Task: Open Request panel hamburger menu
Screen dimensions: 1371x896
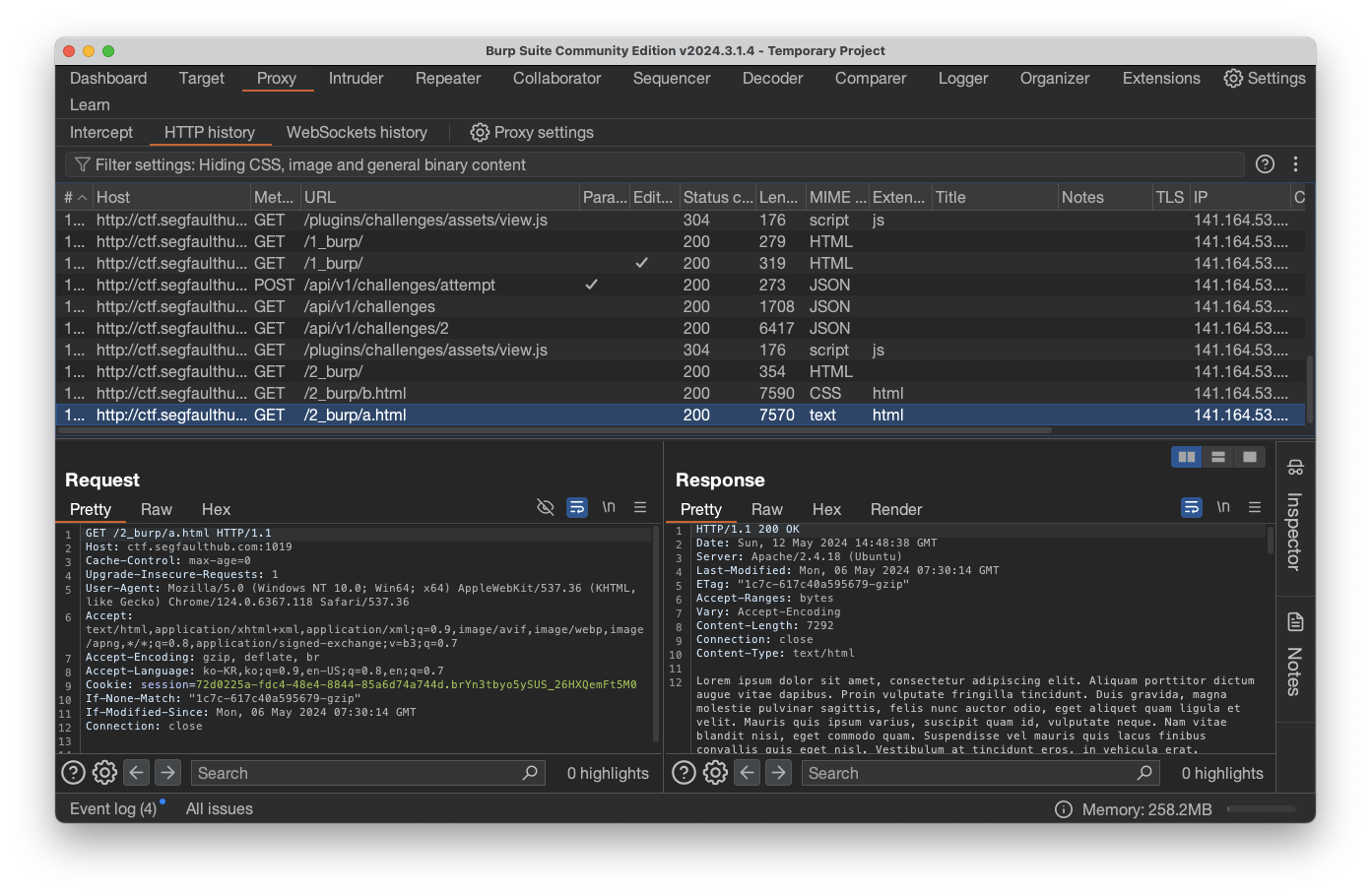Action: 640,507
